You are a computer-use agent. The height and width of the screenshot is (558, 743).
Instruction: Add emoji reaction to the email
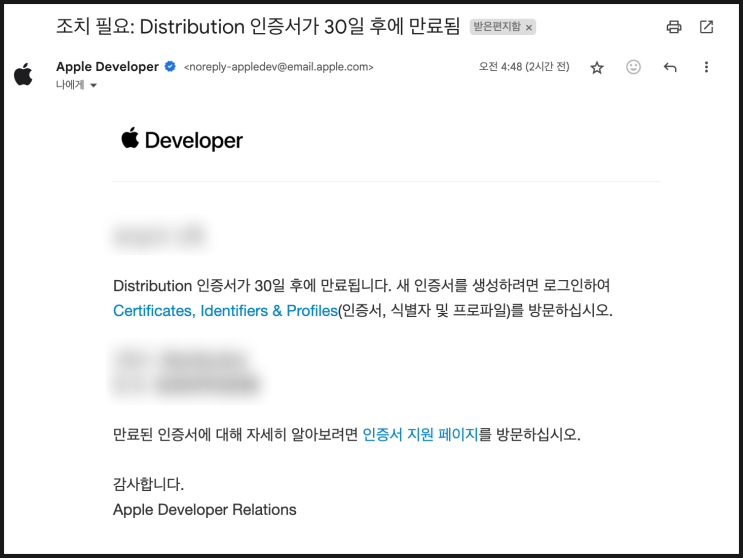[x=633, y=67]
